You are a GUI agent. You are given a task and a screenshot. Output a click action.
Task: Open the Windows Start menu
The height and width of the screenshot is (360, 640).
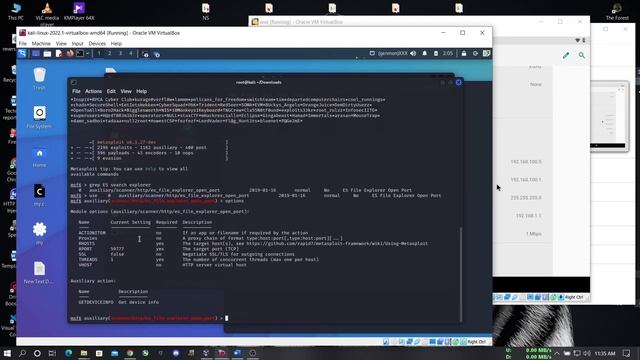click(7, 353)
